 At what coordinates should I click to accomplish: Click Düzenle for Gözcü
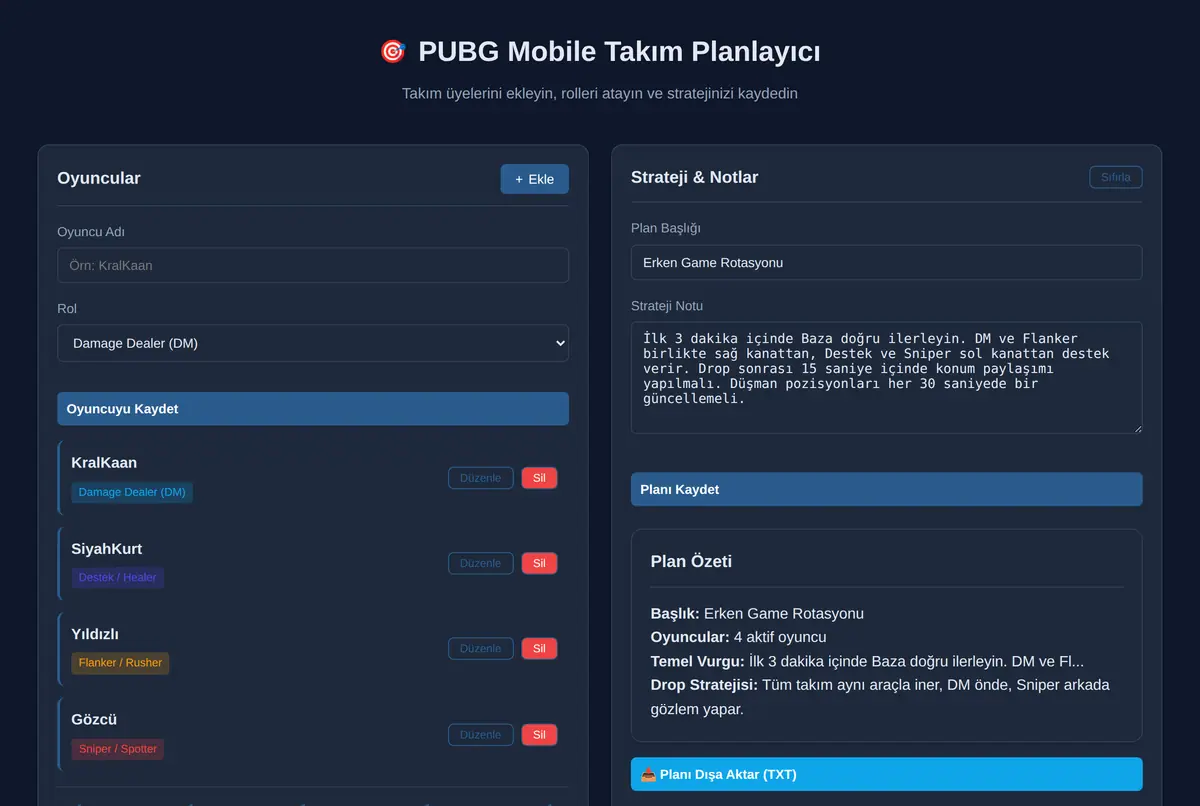point(481,735)
